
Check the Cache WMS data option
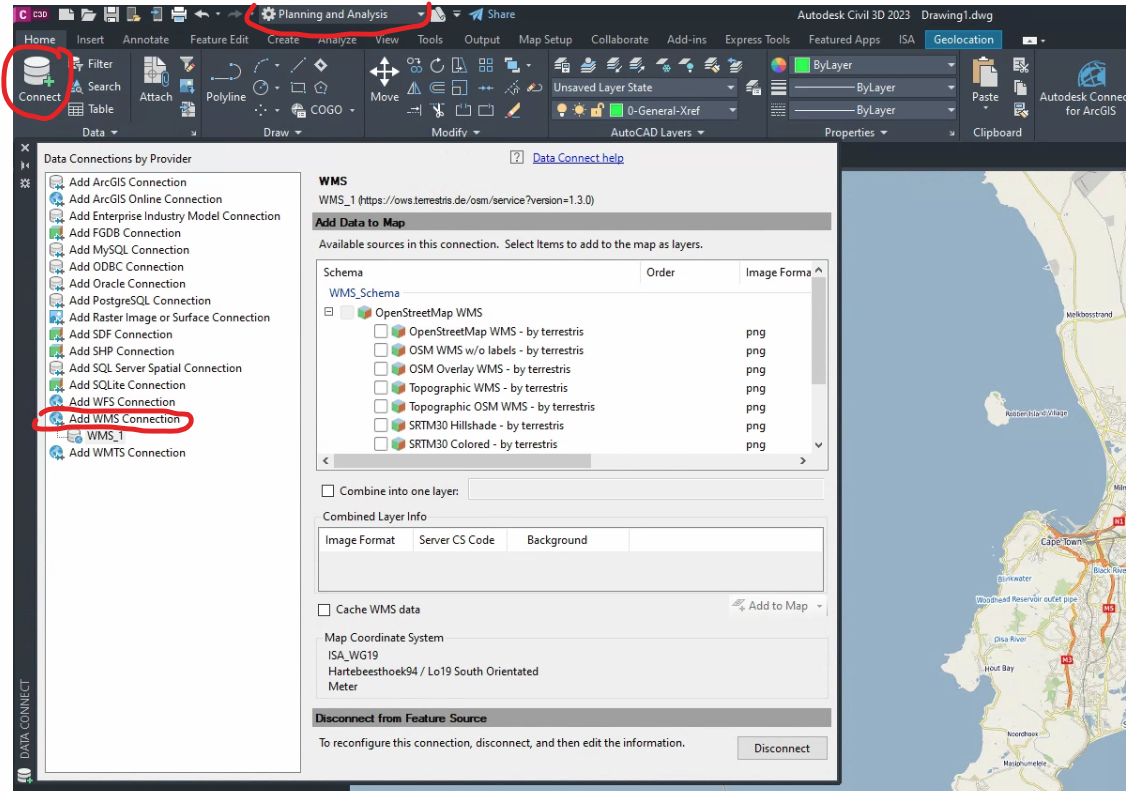pyautogui.click(x=324, y=609)
